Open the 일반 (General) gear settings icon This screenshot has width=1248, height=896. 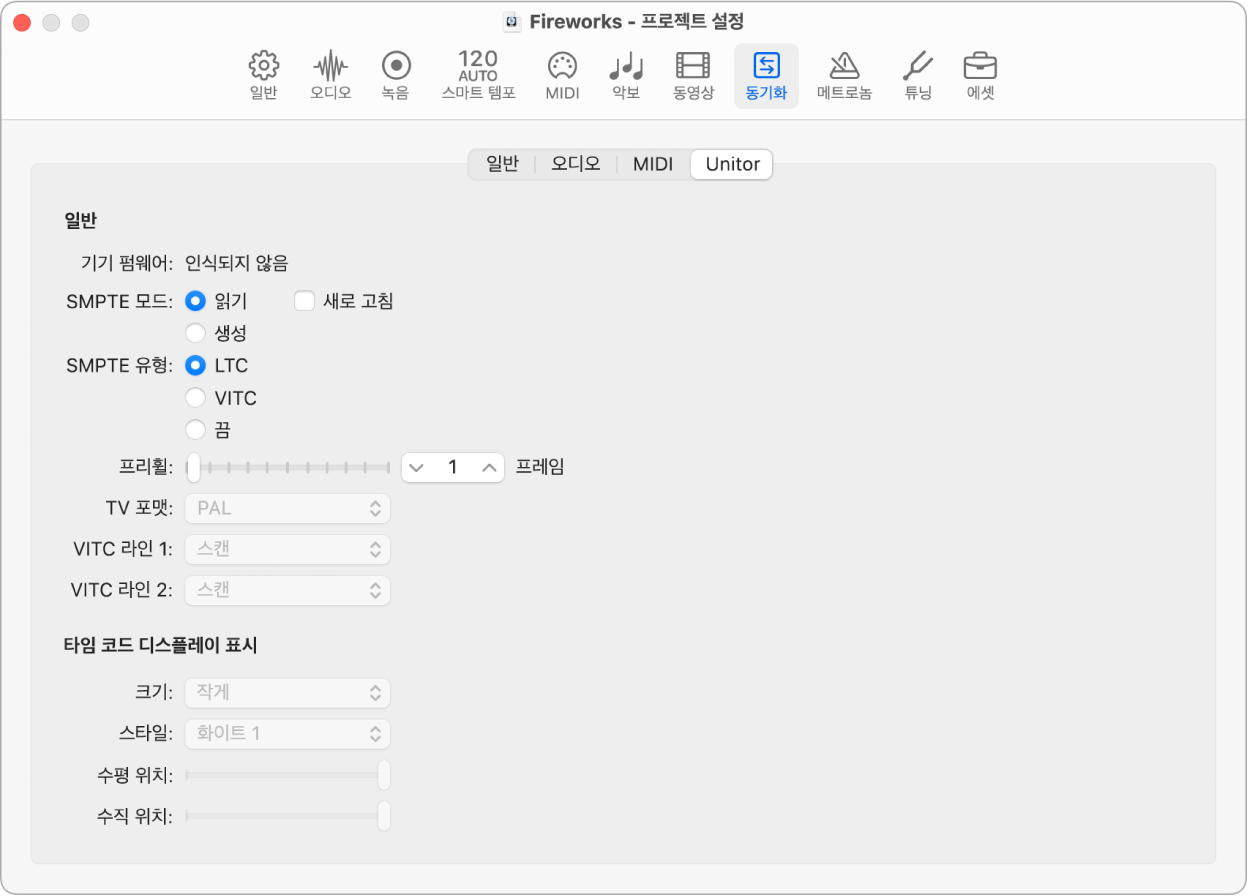(263, 76)
